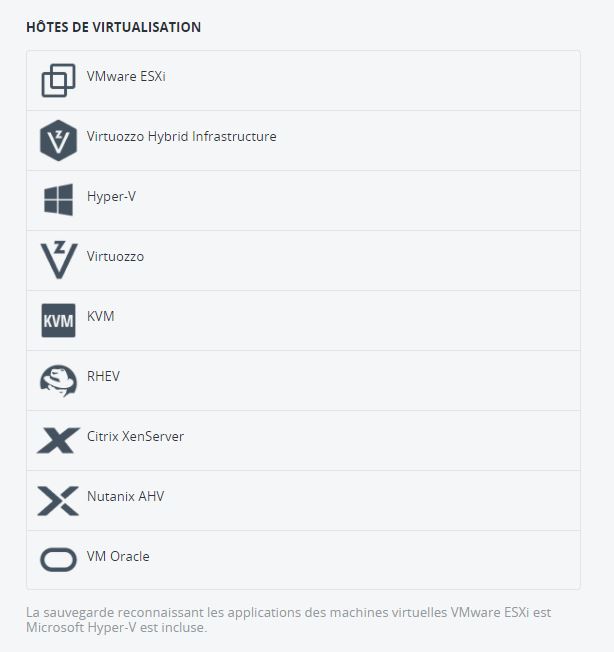Select Virtuozzo Hybrid Infrastructure text
The width and height of the screenshot is (614, 652).
point(182,136)
